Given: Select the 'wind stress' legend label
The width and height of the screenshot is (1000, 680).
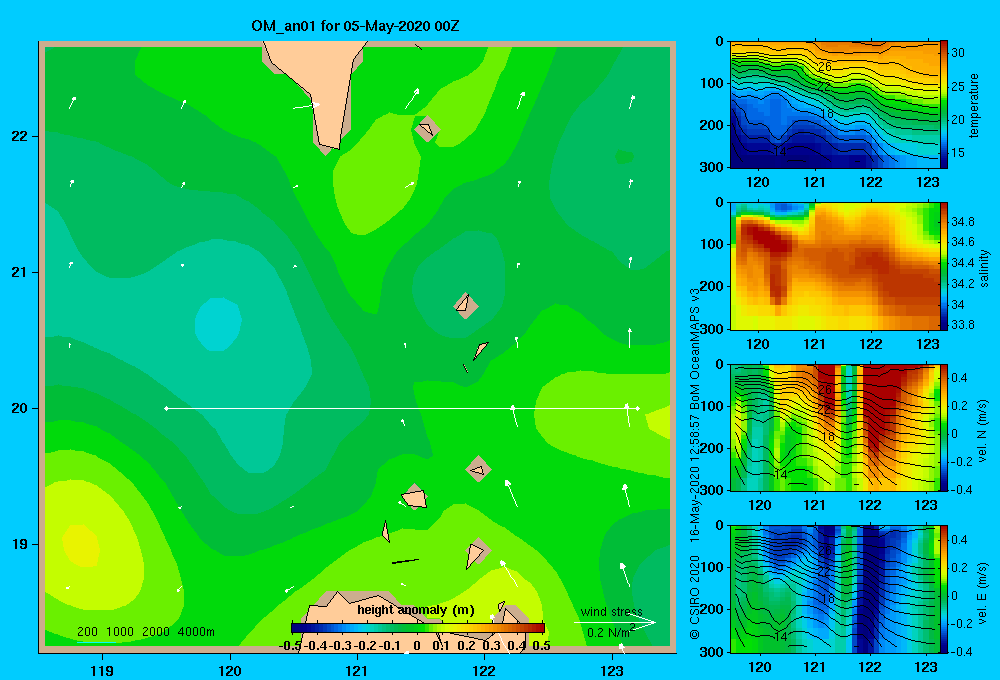Looking at the screenshot, I should tap(612, 612).
